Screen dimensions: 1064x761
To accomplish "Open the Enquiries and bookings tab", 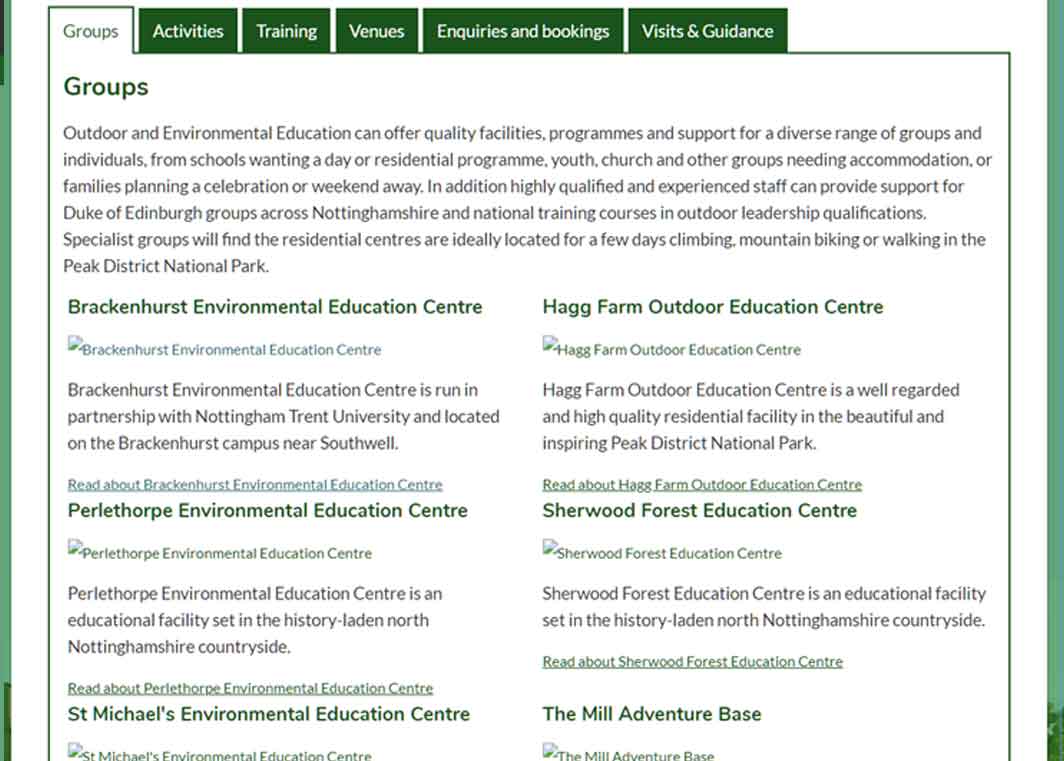I will (523, 31).
